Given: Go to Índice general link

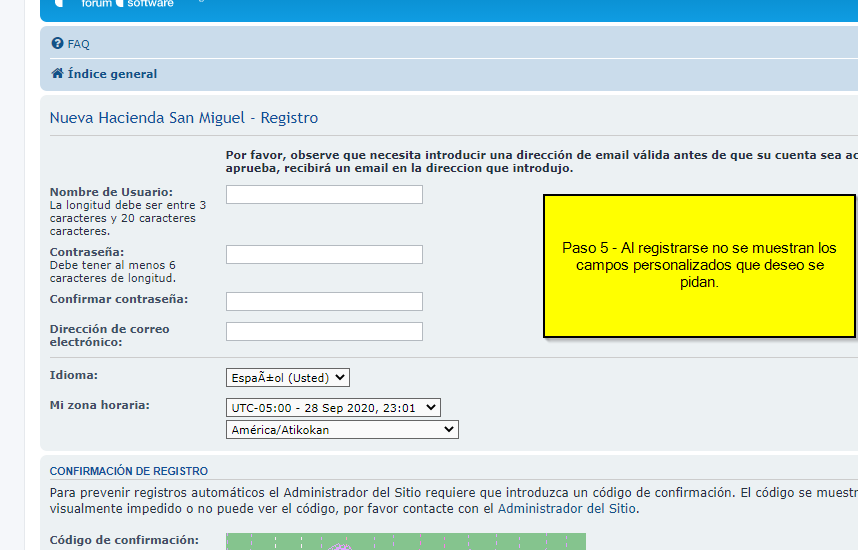Looking at the screenshot, I should click(112, 74).
